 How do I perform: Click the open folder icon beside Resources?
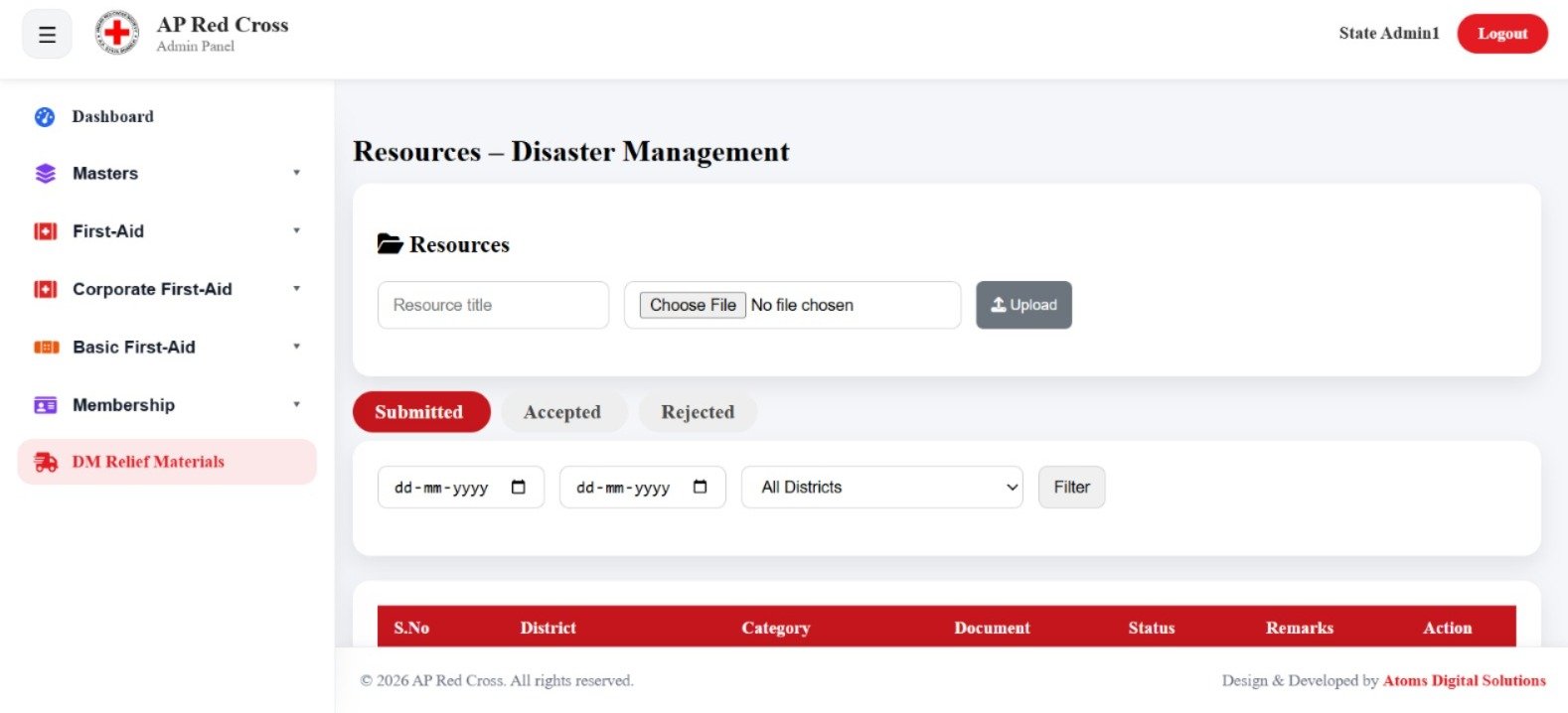390,244
